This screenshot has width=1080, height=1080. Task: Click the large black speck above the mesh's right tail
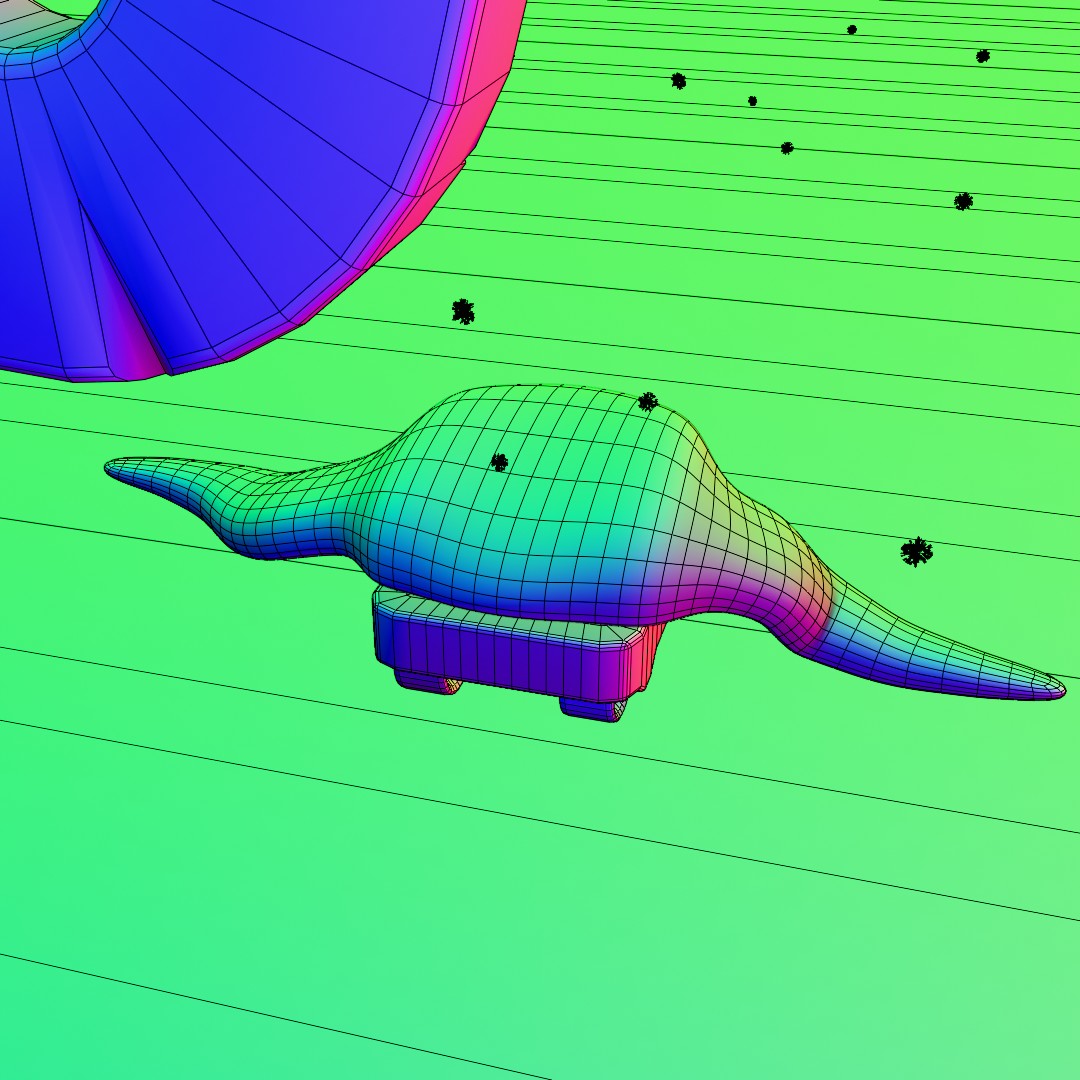point(916,551)
